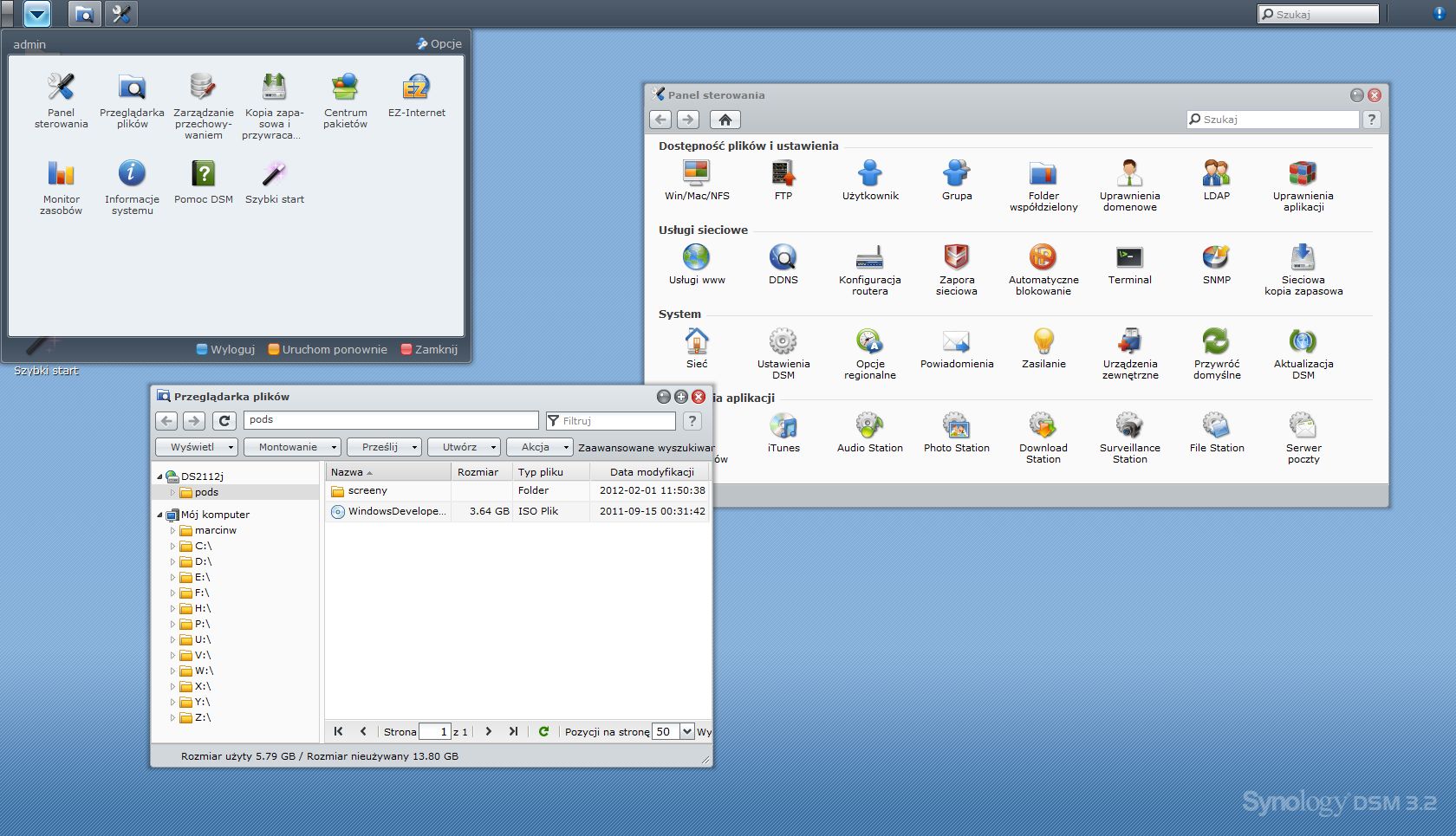Launch Download Station from the control panel
Viewport: 1456px width, 836px height.
click(1043, 426)
